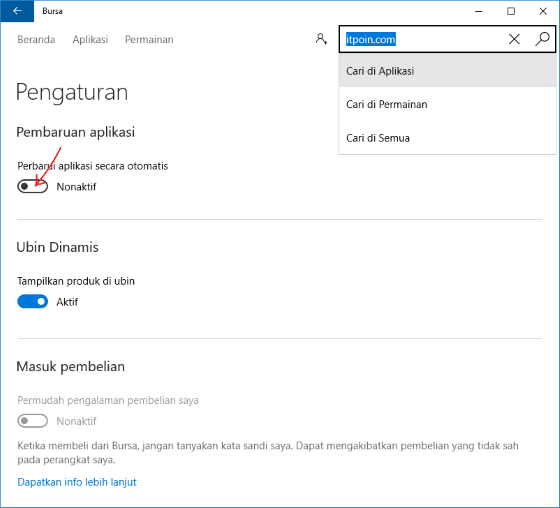
Task: Minimize the Bursa window
Action: point(479,11)
